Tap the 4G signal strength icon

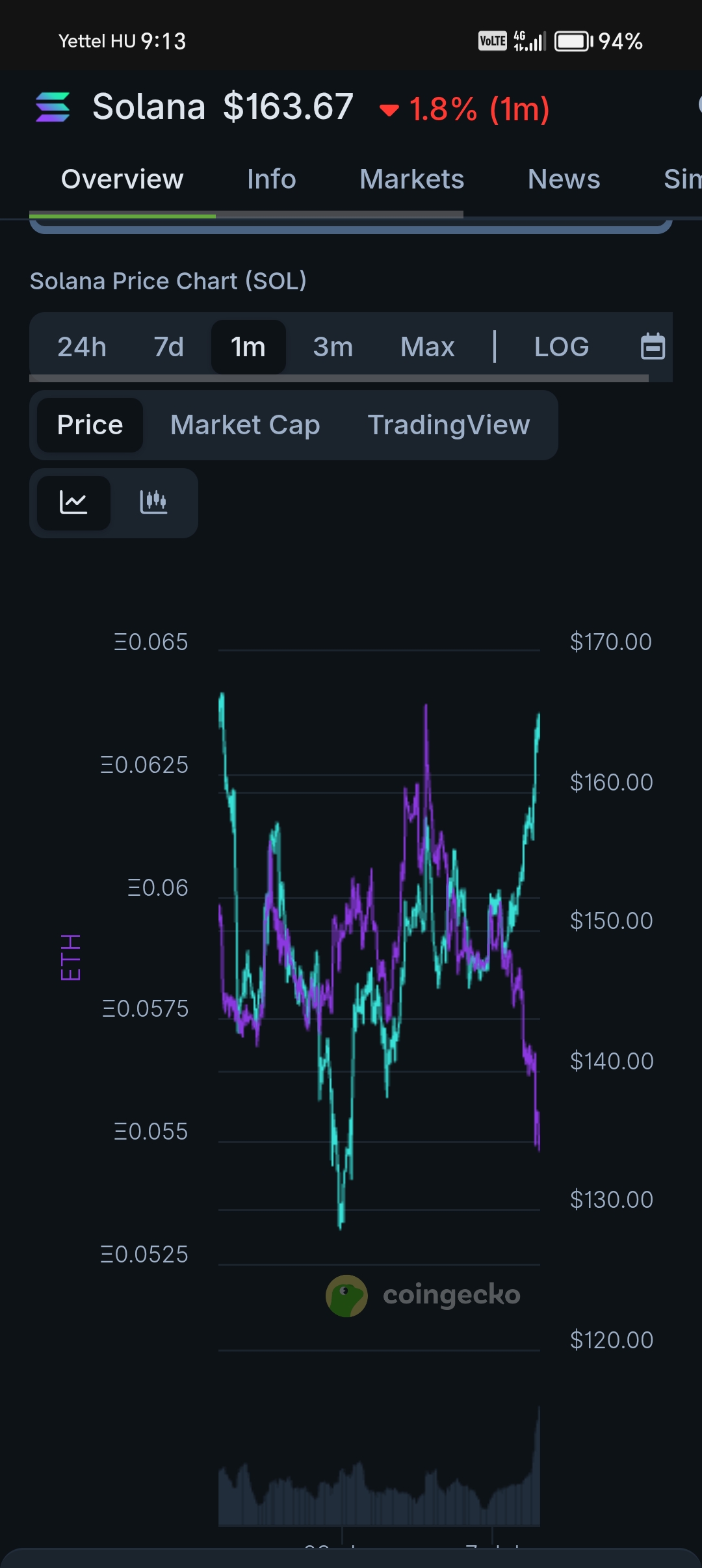point(529,41)
